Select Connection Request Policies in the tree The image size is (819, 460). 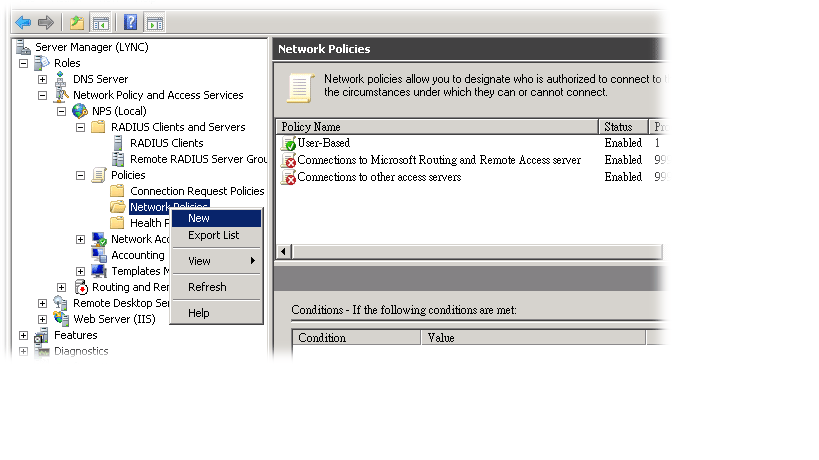tap(196, 191)
